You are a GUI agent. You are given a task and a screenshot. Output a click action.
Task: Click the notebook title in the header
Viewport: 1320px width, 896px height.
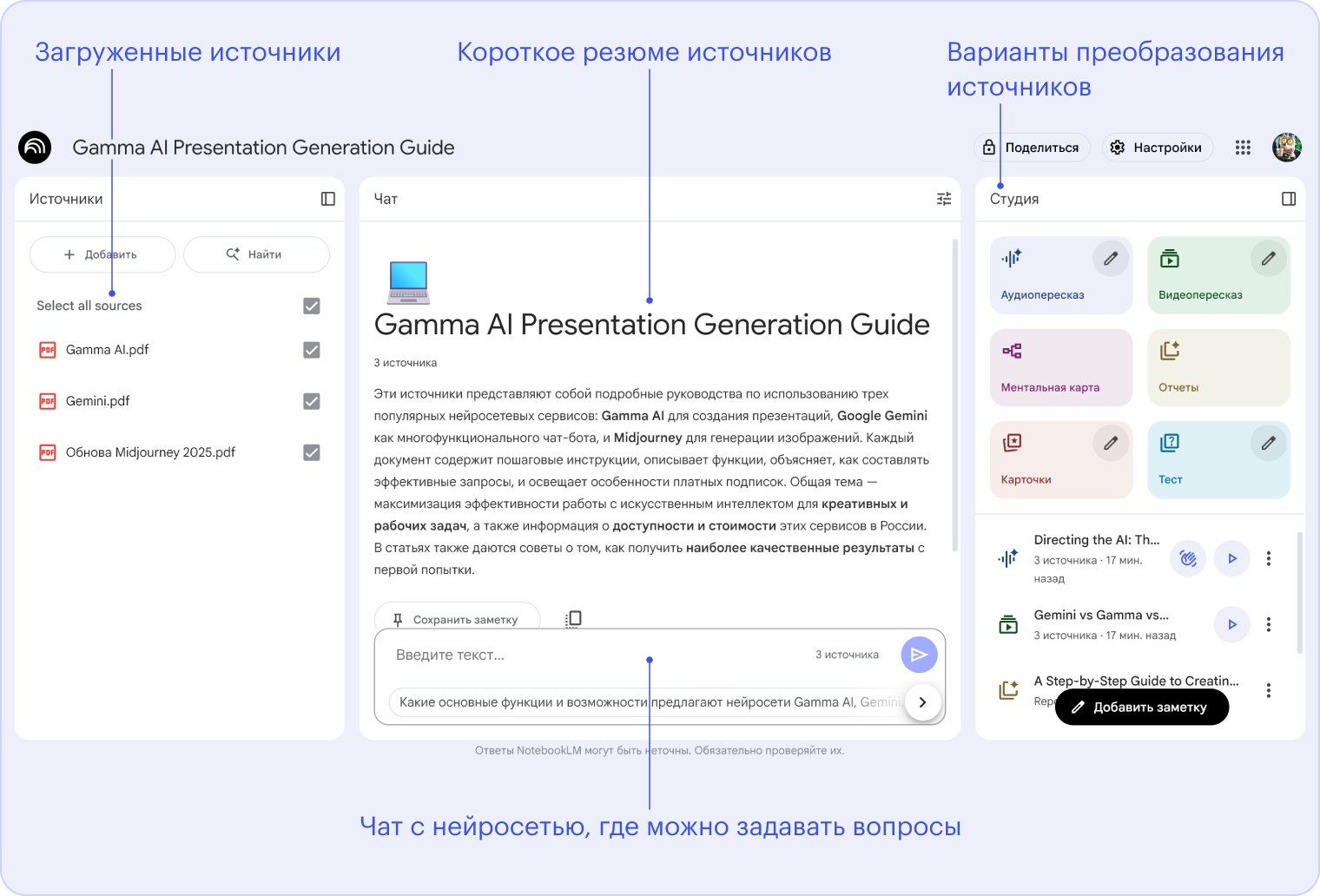click(263, 148)
